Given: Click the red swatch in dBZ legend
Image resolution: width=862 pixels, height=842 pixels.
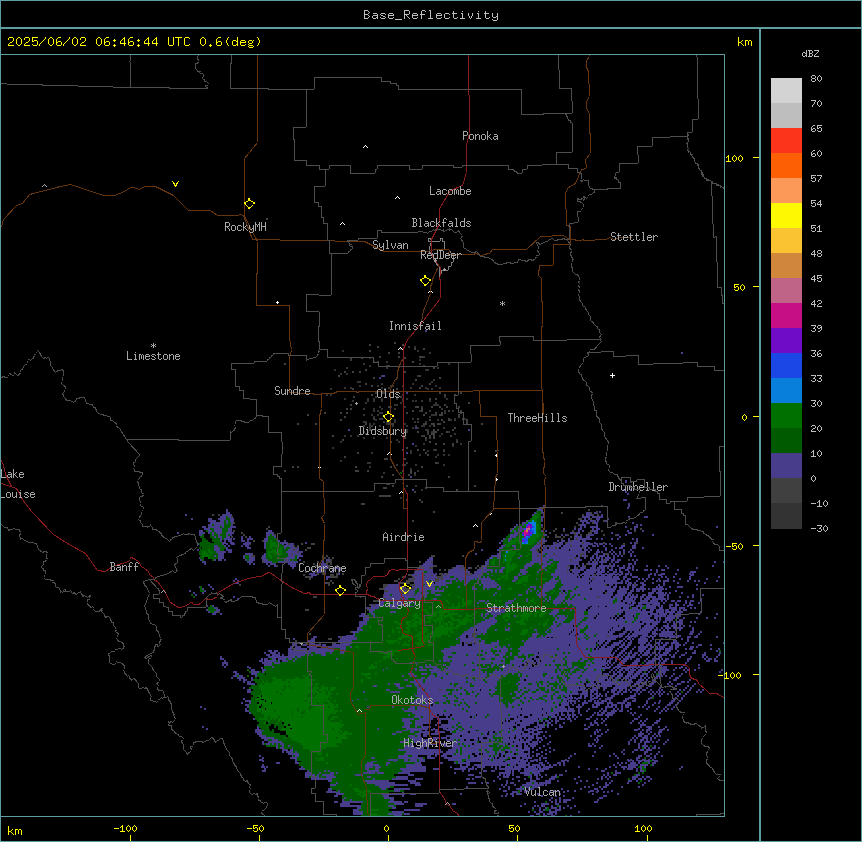Looking at the screenshot, I should coord(786,141).
